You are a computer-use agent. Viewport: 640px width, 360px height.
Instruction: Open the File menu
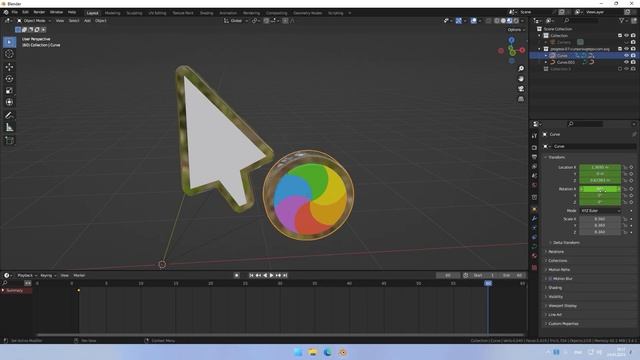15,13
